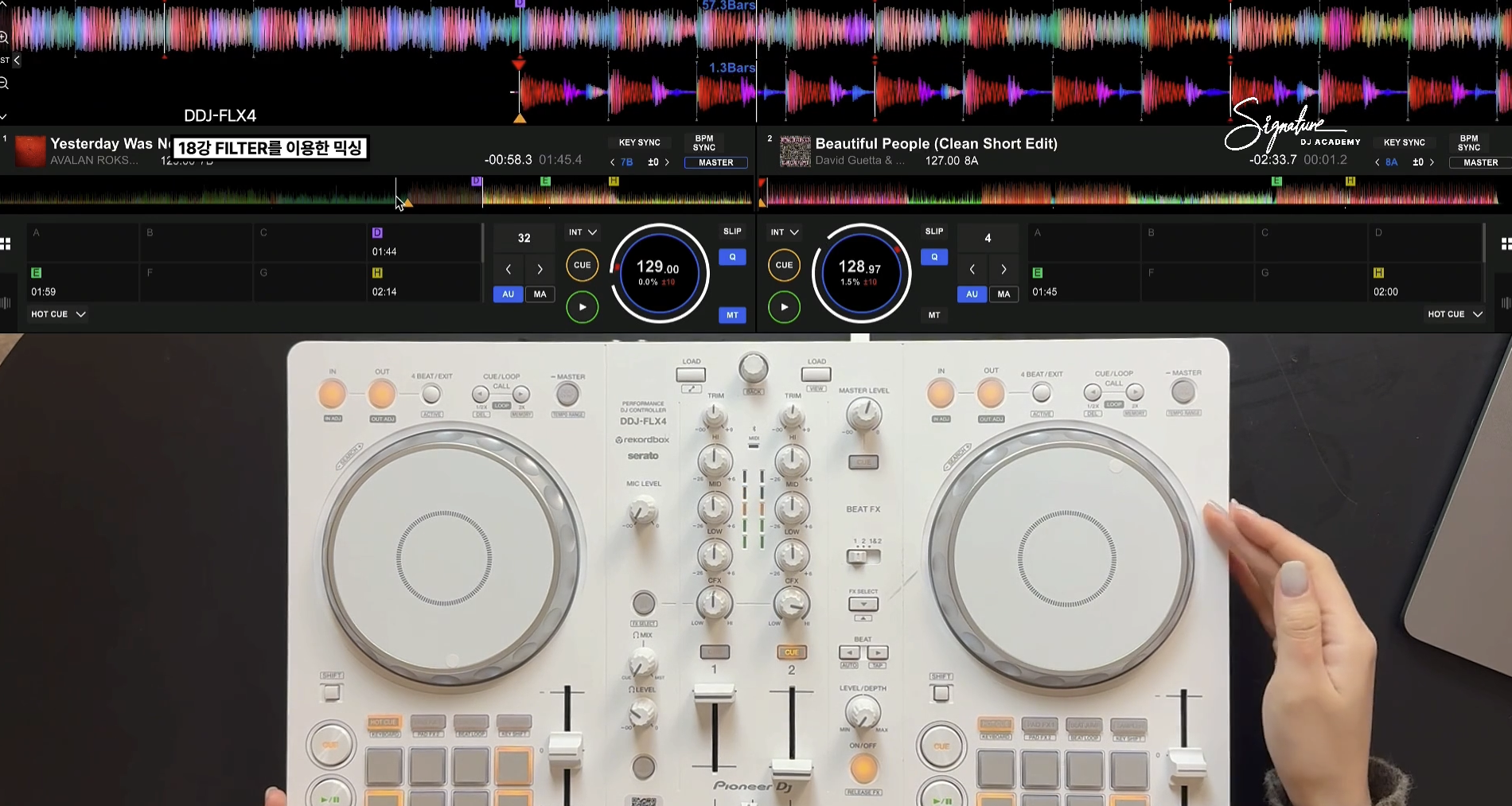1512x806 pixels.
Task: Open the deck 2 pad grid icon
Action: pyautogui.click(x=1506, y=243)
